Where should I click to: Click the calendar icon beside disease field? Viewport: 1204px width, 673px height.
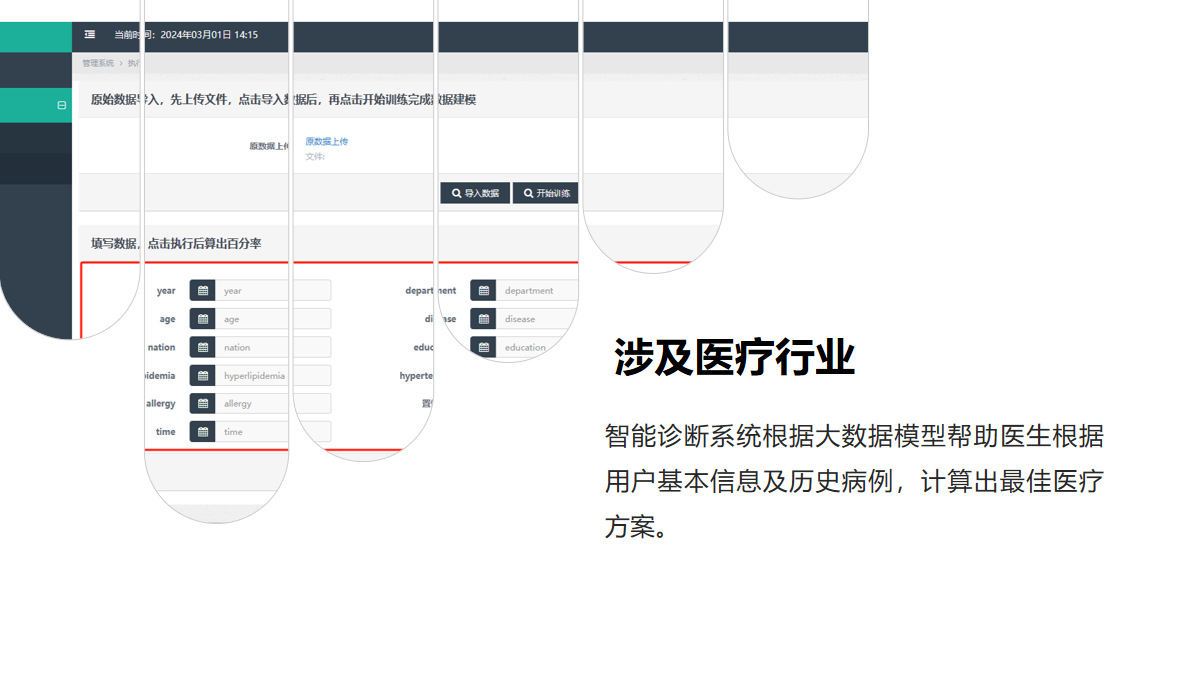pos(484,319)
